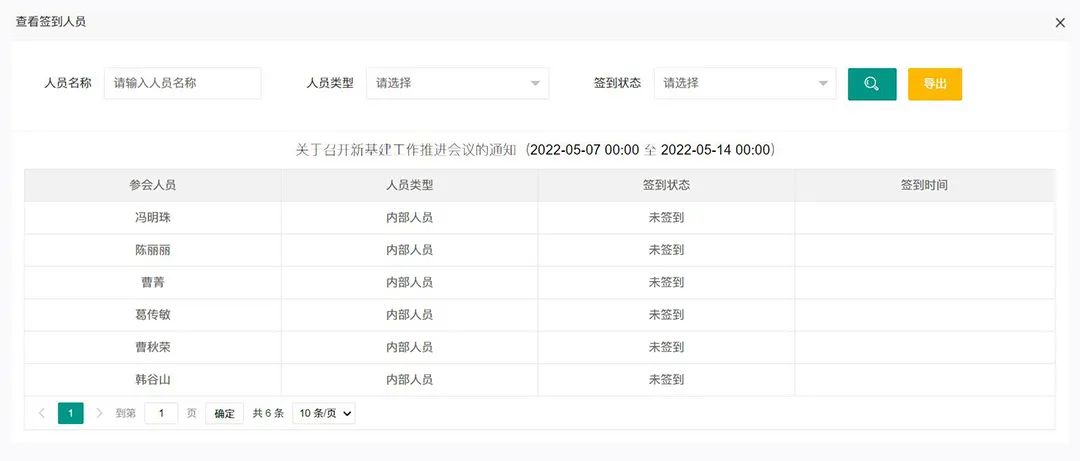Select attendee 冯明珠
The width and height of the screenshot is (1080, 461).
152,218
